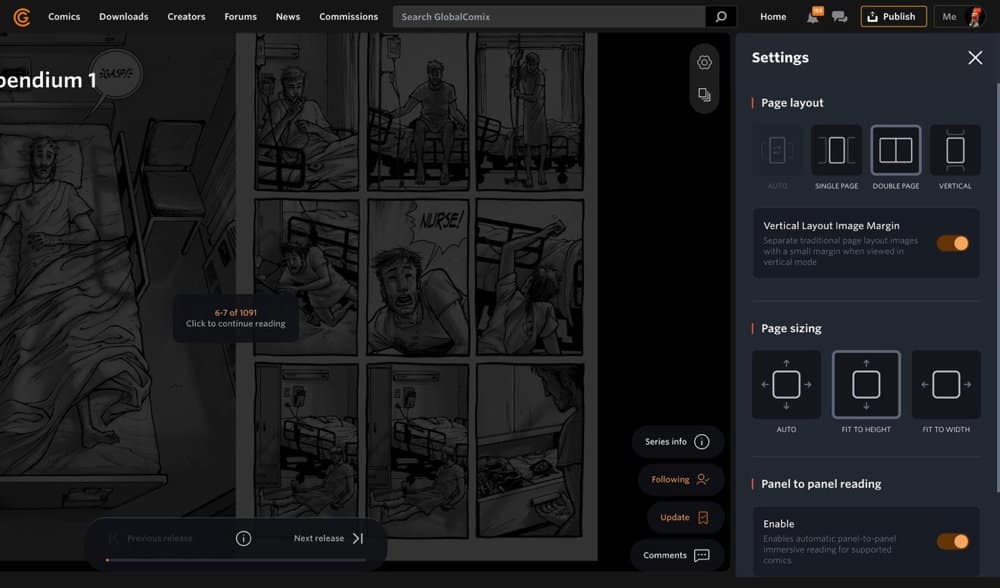Click the Update bookmark button
The width and height of the screenshot is (1000, 588).
685,517
